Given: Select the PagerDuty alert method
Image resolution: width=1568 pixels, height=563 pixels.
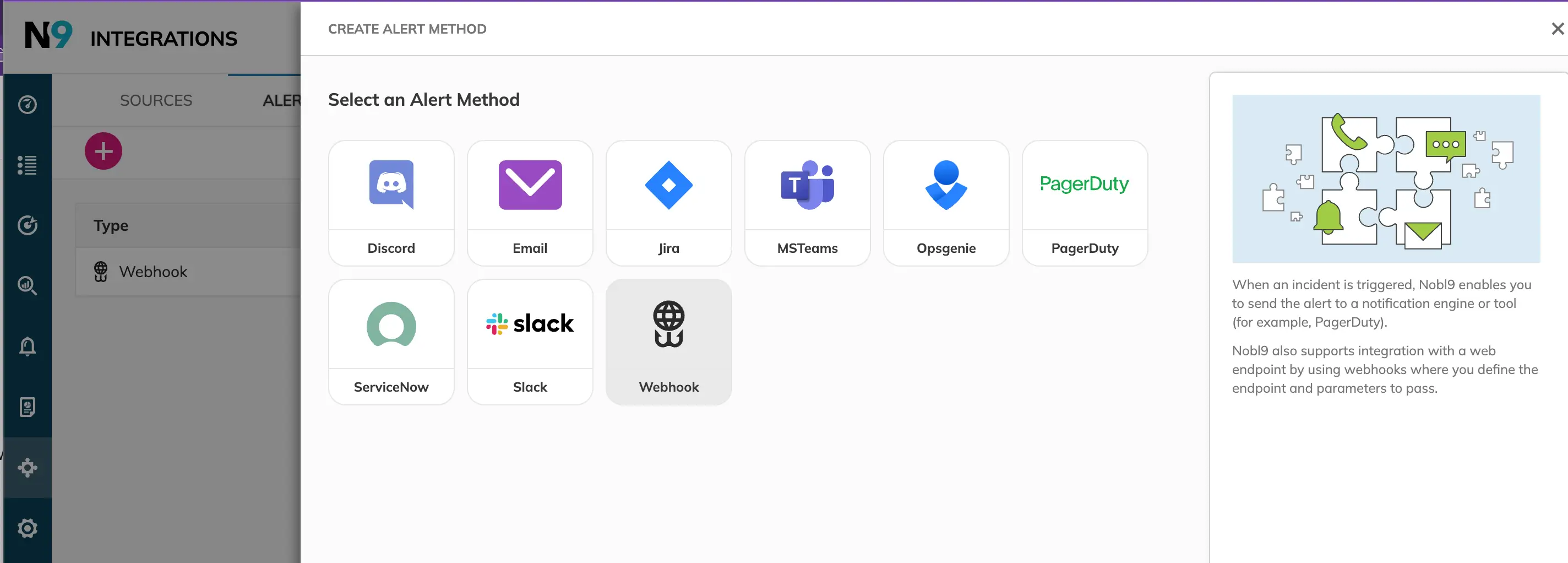Looking at the screenshot, I should [1085, 203].
